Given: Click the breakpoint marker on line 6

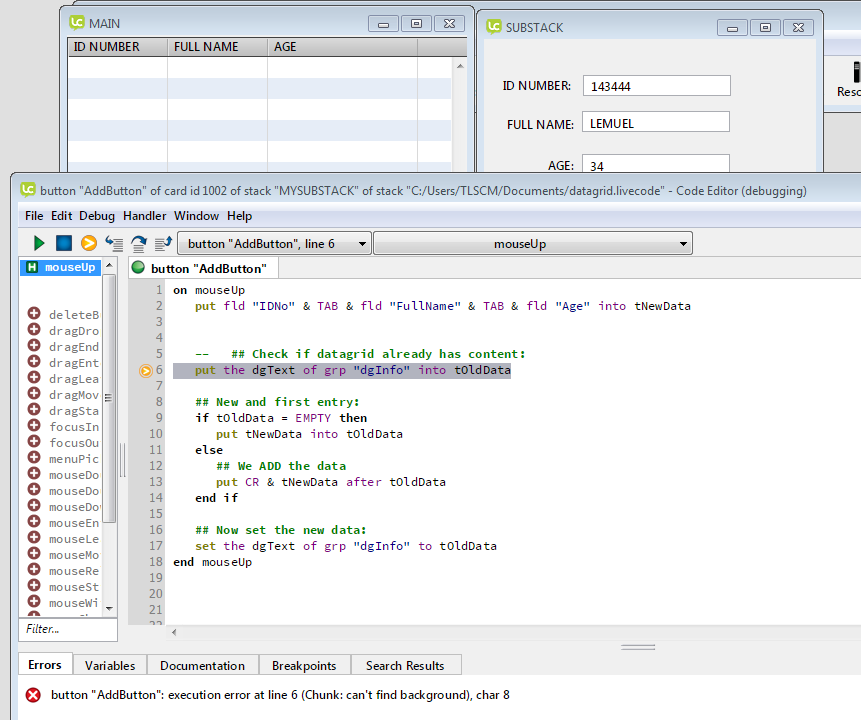Looking at the screenshot, I should pyautogui.click(x=146, y=370).
